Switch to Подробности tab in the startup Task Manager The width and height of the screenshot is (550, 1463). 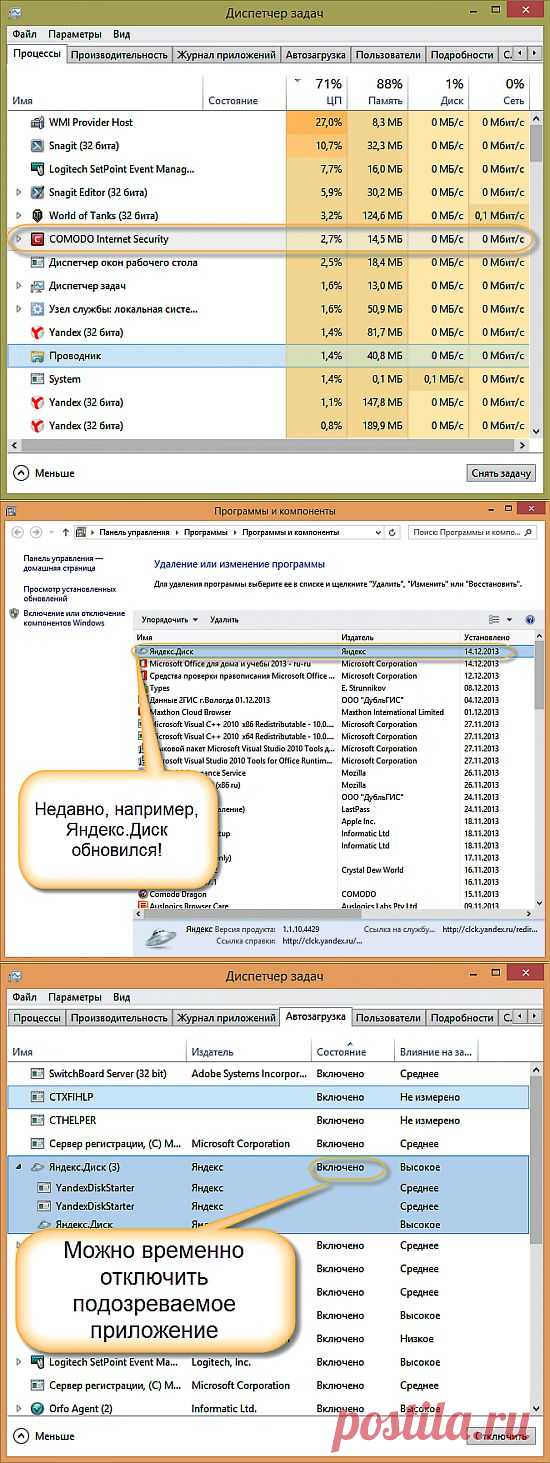461,1018
